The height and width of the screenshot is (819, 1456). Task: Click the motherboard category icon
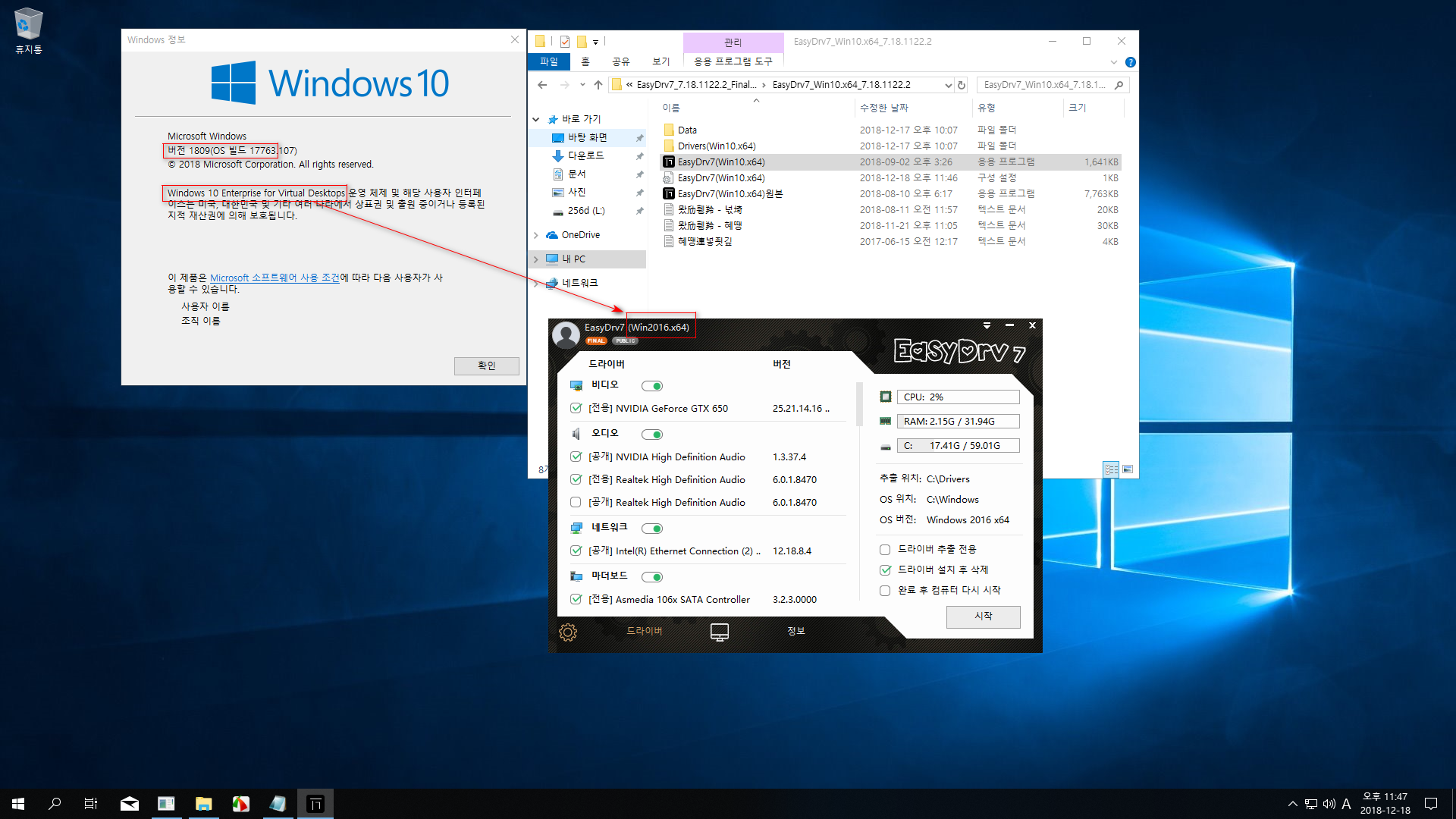click(x=576, y=576)
